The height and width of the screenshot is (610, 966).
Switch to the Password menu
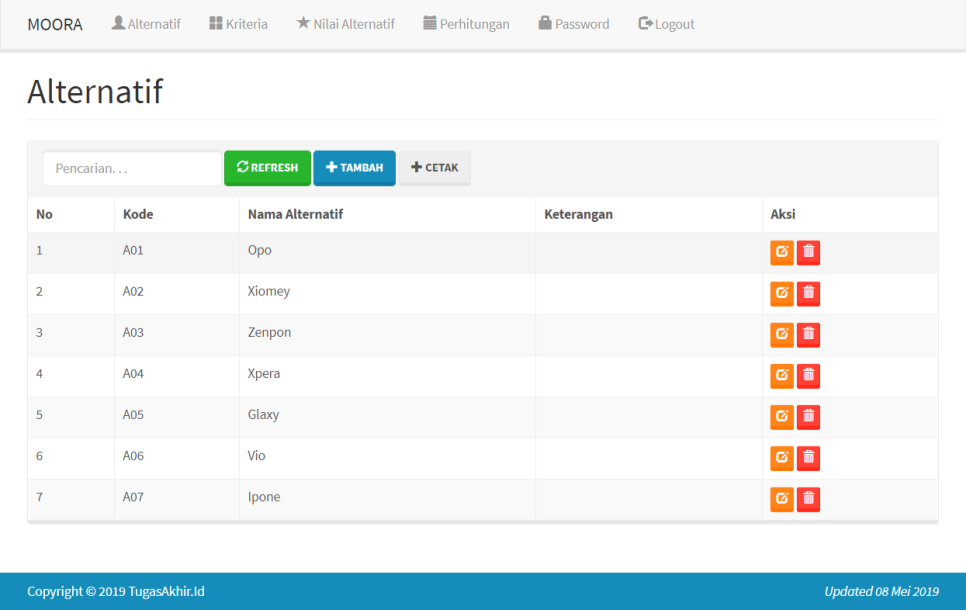573,23
